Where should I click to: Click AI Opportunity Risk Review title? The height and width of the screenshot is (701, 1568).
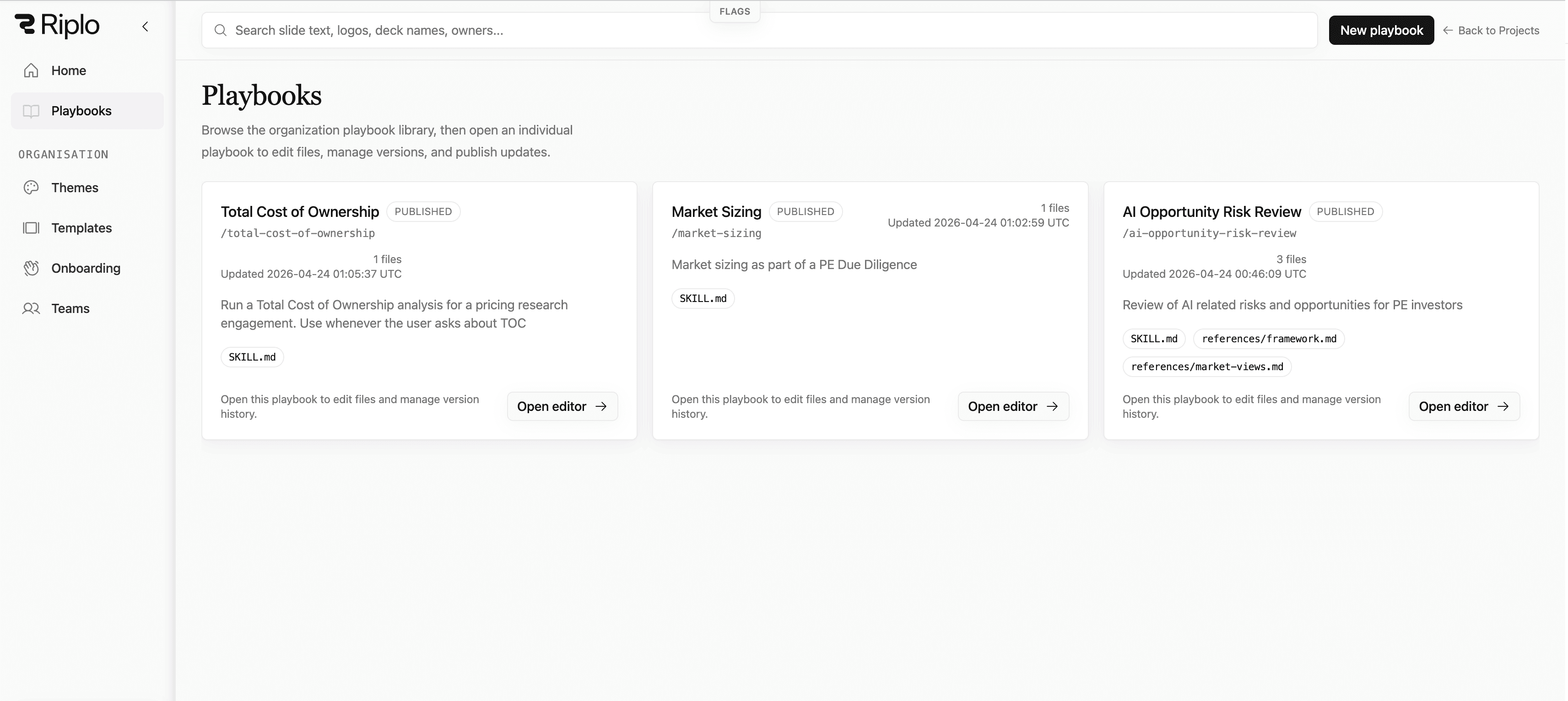pos(1211,212)
